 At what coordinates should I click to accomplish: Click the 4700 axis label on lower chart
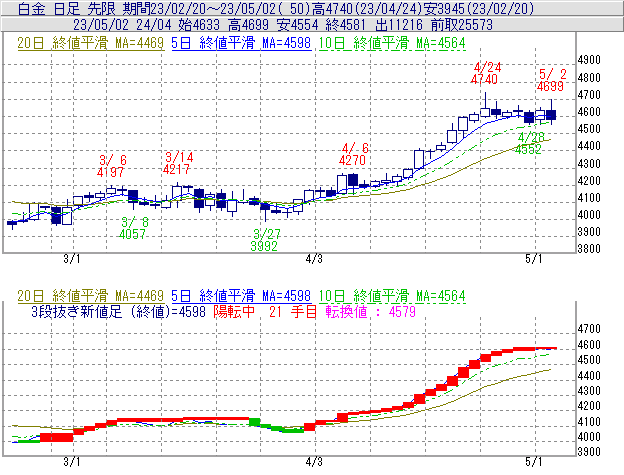589,329
